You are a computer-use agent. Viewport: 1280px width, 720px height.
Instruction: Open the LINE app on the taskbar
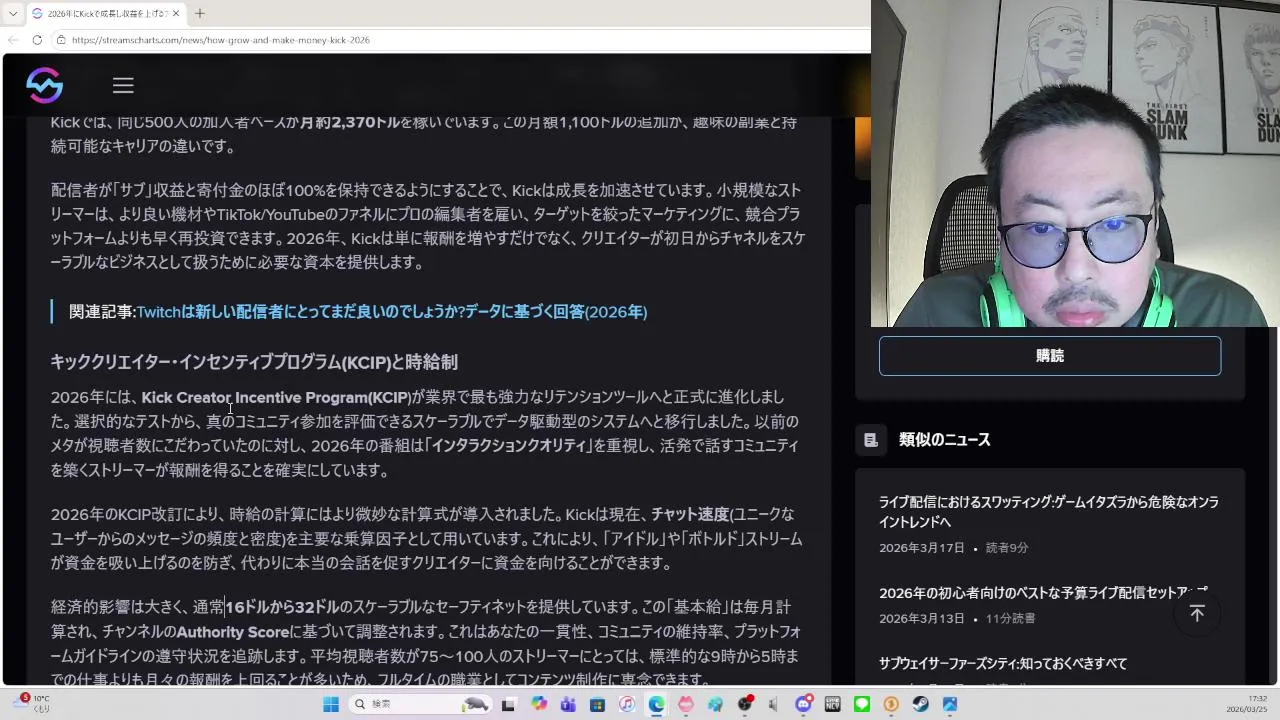[x=862, y=704]
